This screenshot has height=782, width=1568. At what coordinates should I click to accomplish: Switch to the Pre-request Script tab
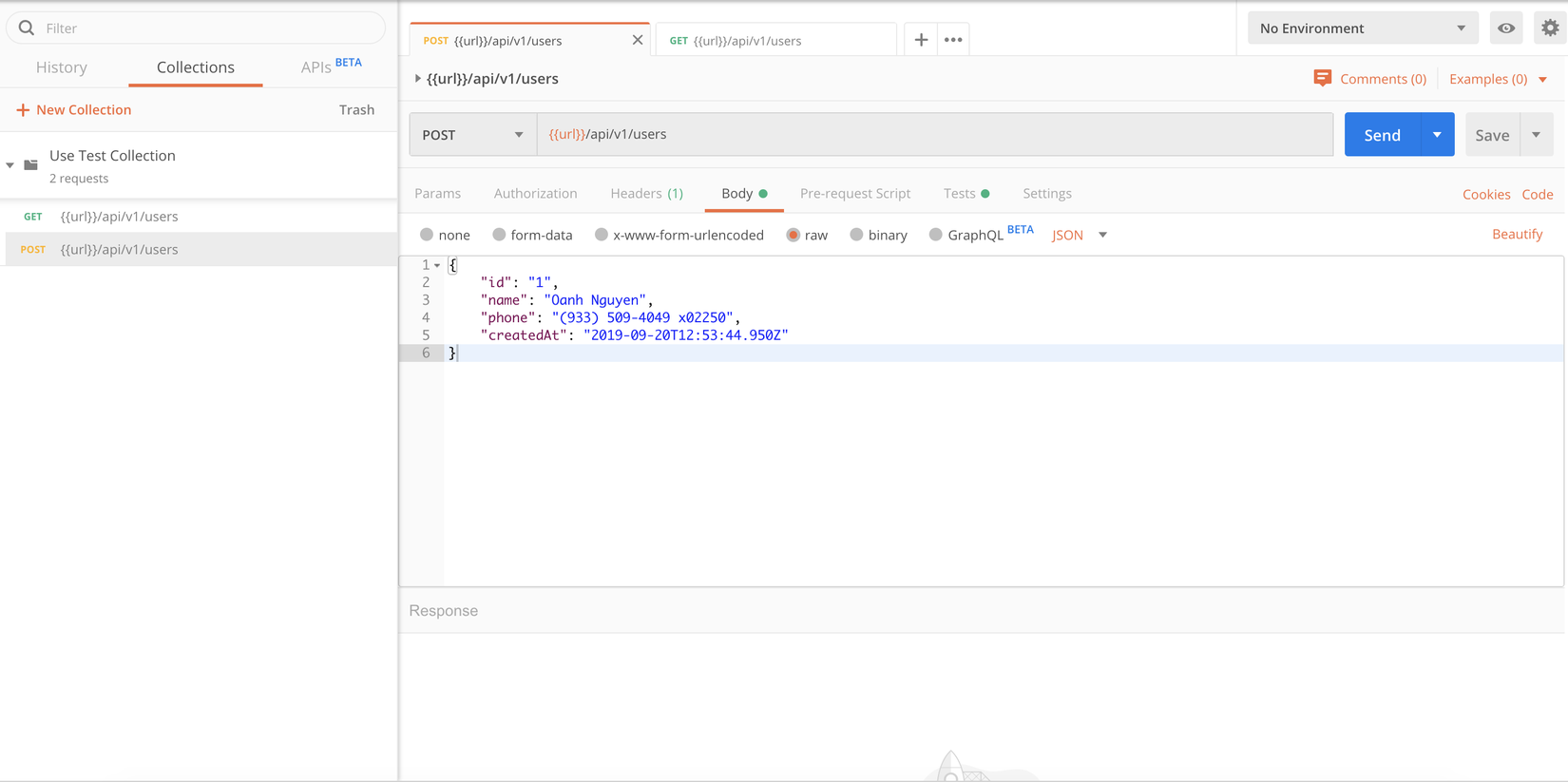pyautogui.click(x=854, y=194)
